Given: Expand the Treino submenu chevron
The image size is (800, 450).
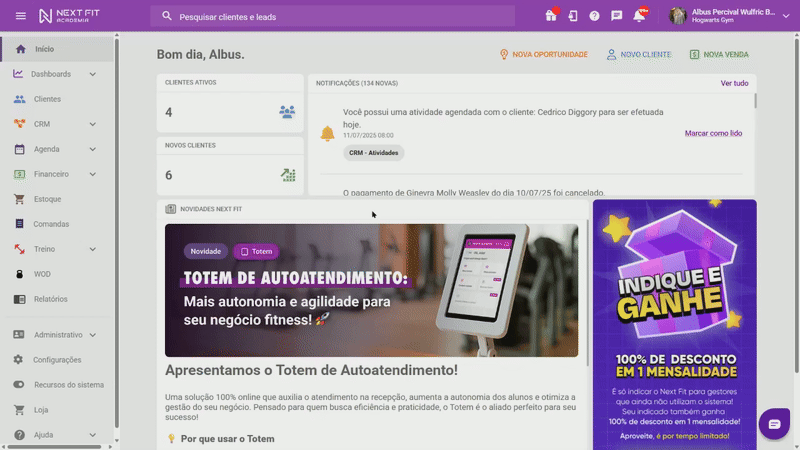Looking at the screenshot, I should [x=92, y=249].
